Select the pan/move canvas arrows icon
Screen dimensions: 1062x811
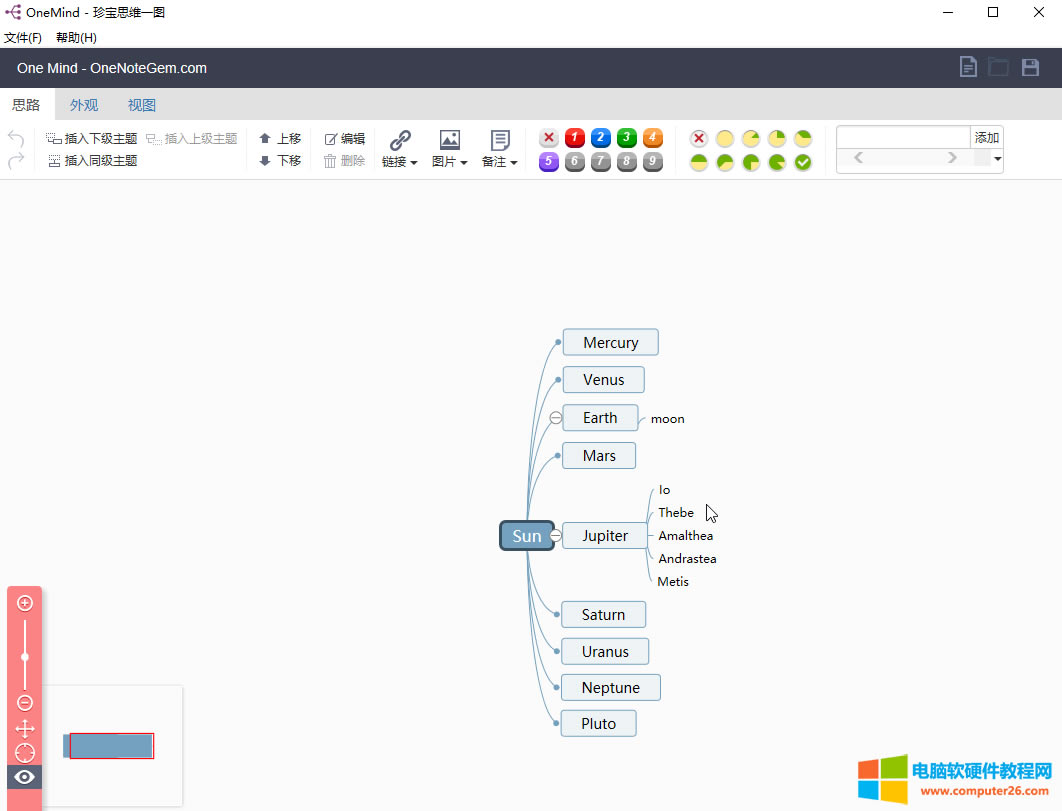pyautogui.click(x=25, y=729)
